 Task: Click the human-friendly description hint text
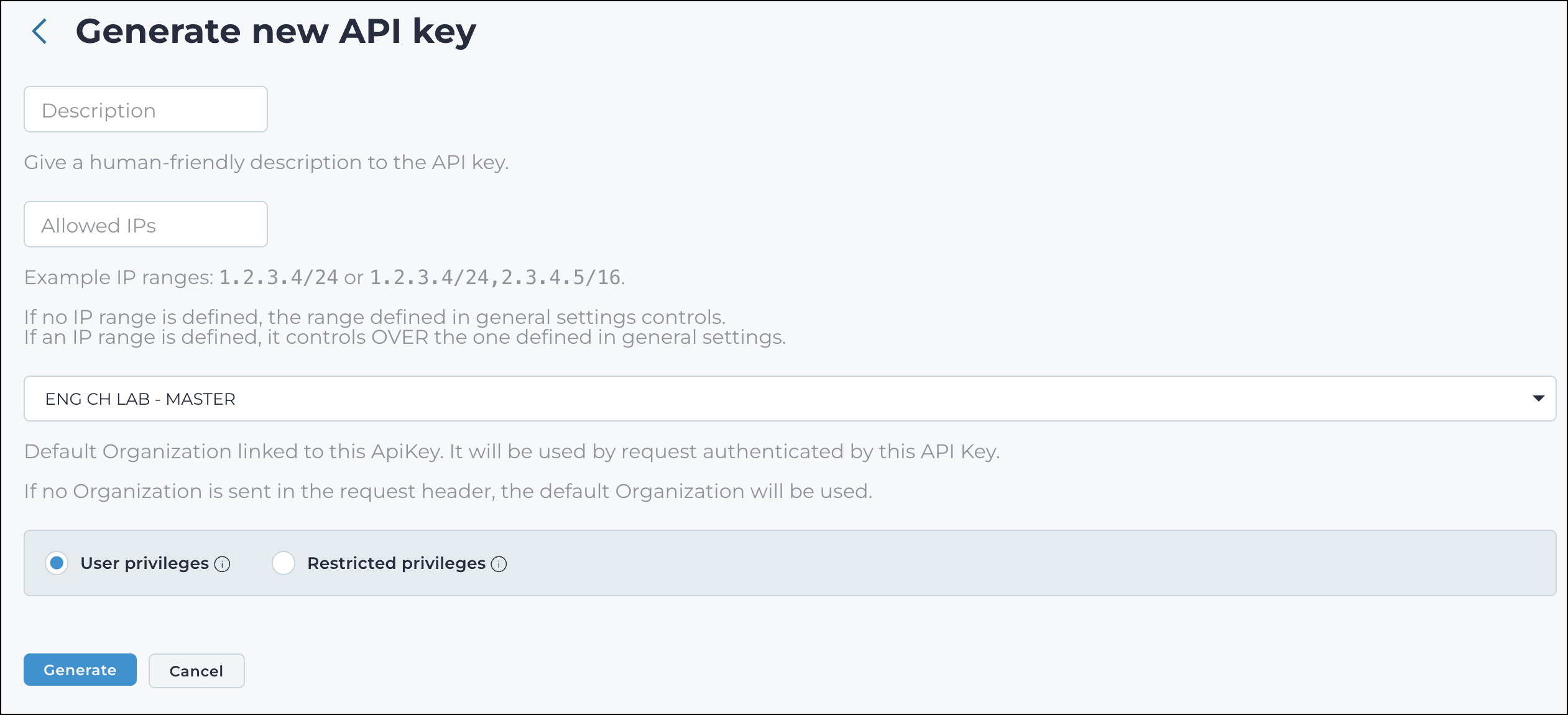tap(266, 162)
